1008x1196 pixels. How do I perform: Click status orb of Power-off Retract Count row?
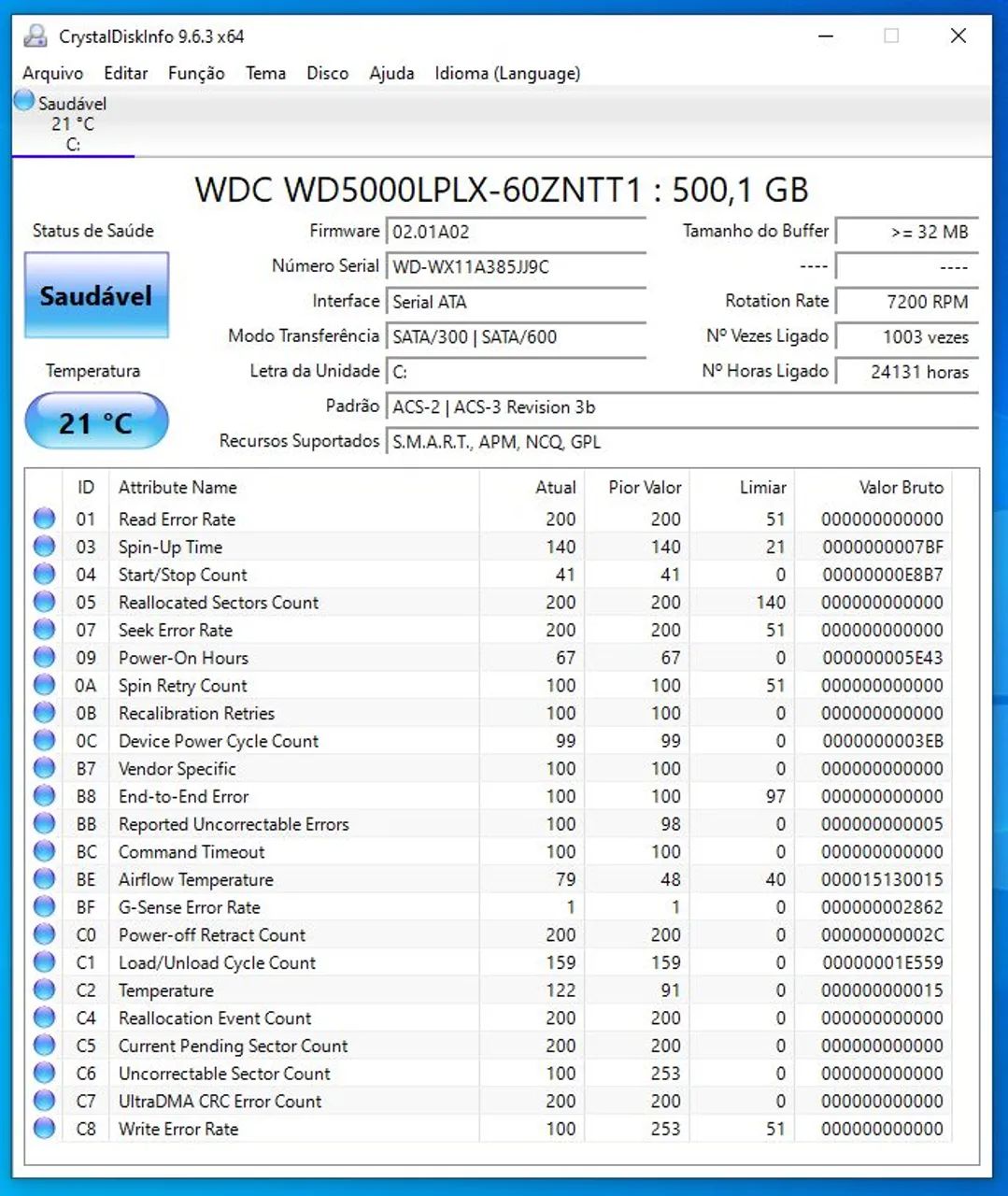pyautogui.click(x=44, y=934)
